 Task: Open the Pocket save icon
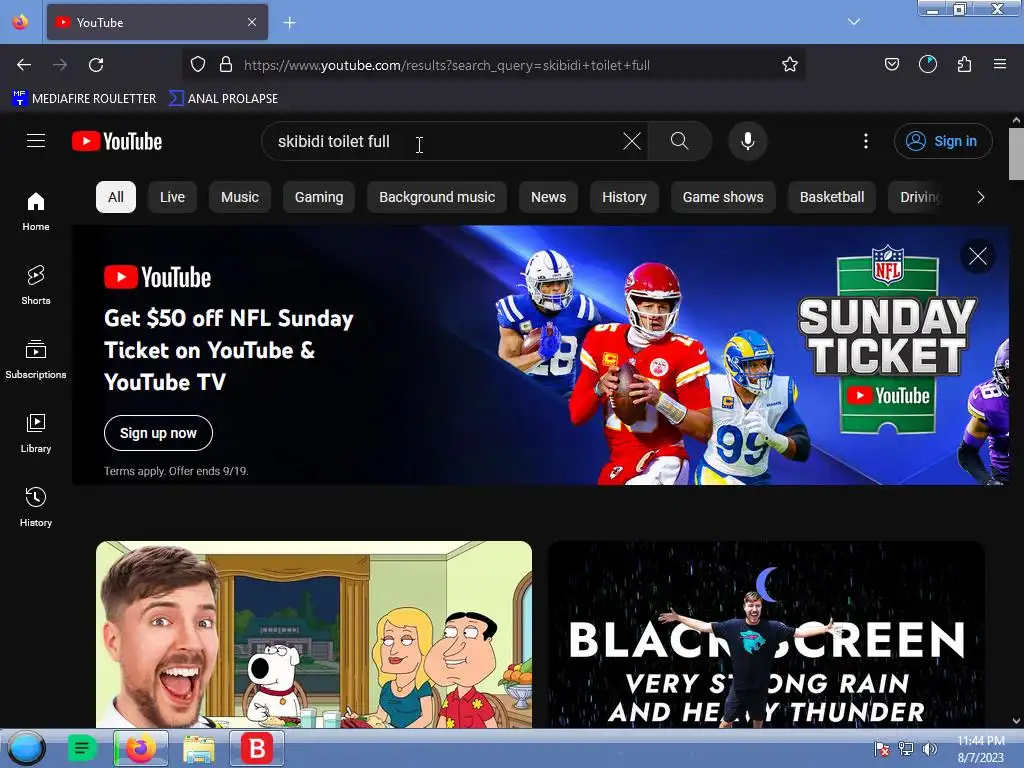point(892,64)
